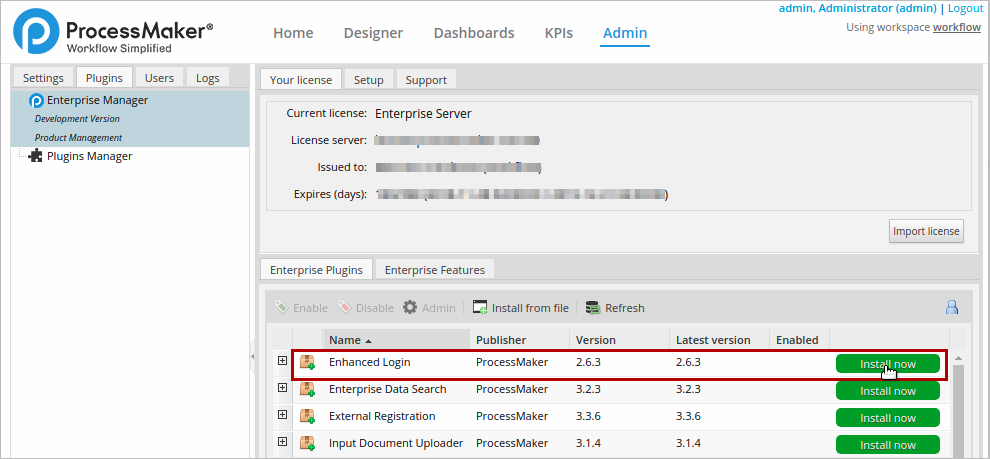Click the Install from file icon
Screen dimensions: 990x459
point(480,308)
